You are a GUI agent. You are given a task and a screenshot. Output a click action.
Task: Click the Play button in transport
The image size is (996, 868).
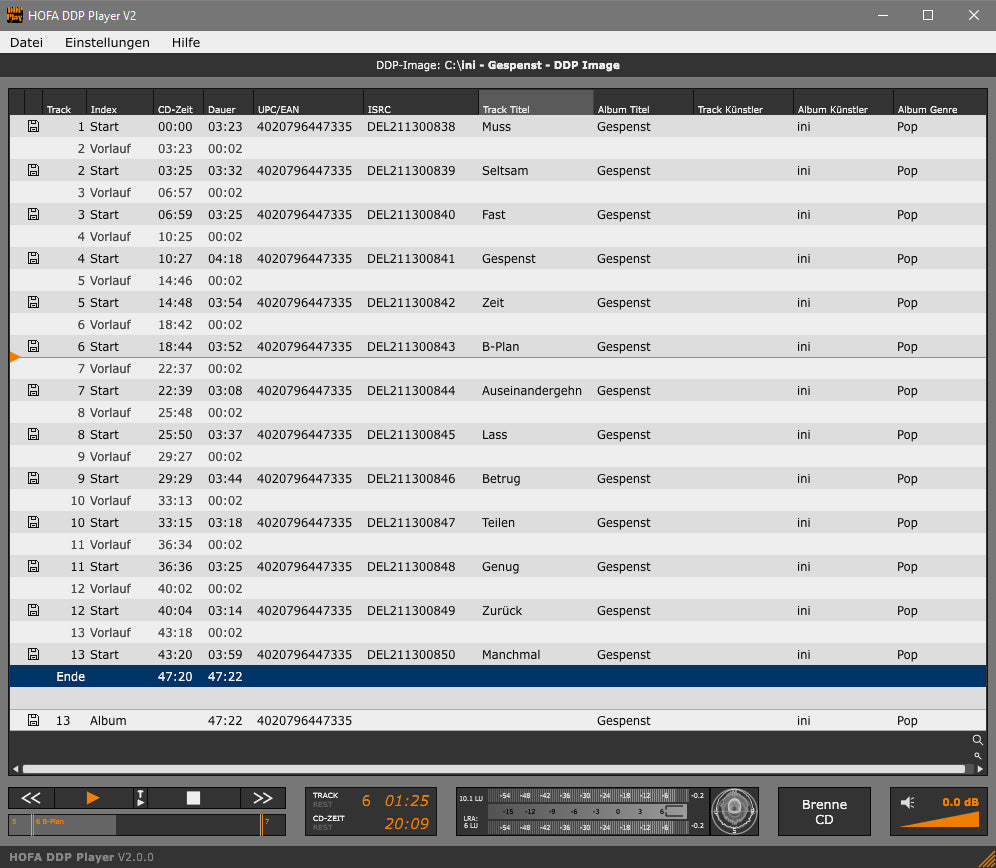pos(93,798)
